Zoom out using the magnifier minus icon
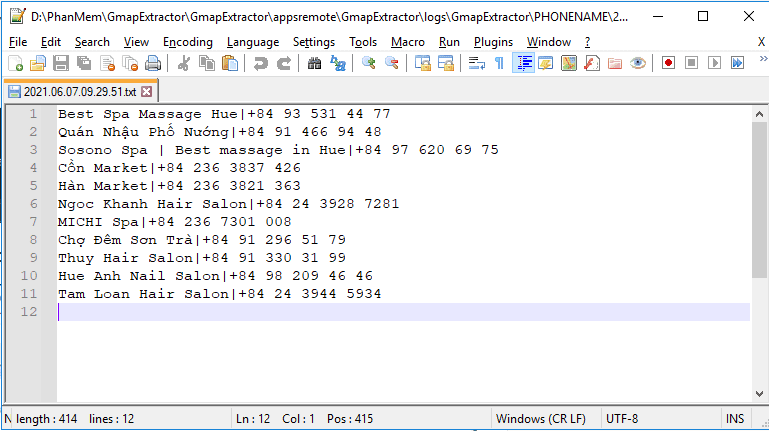 pos(391,63)
